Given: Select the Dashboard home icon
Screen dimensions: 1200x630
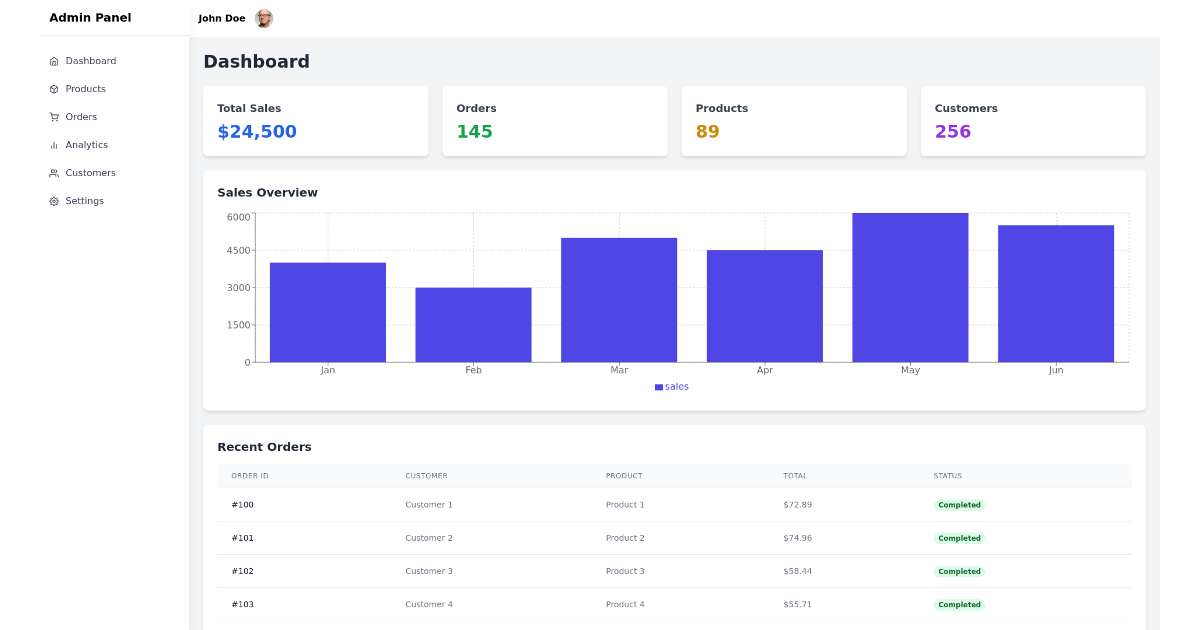Looking at the screenshot, I should click(53, 60).
